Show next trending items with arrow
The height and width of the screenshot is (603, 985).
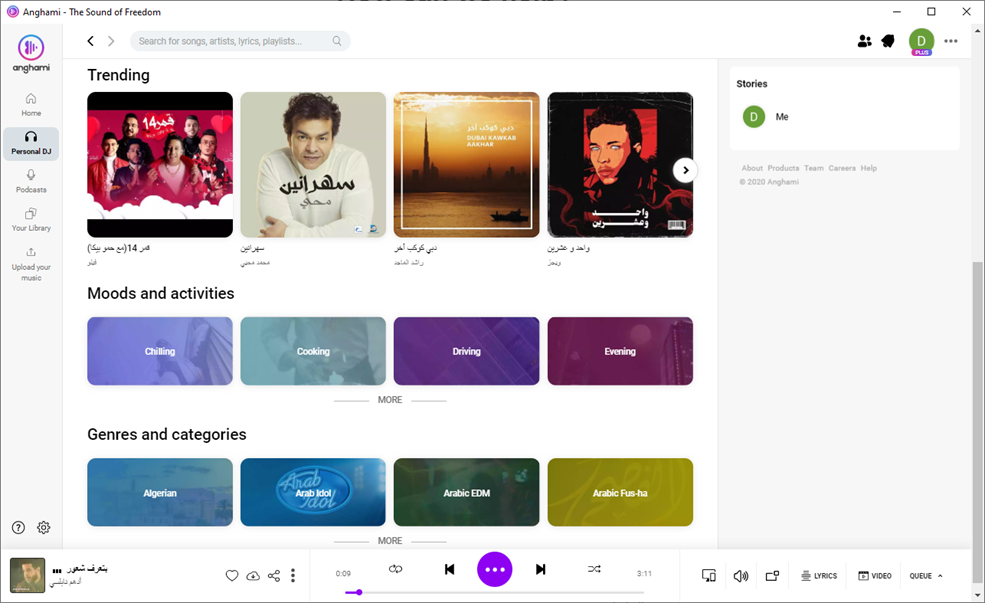tap(685, 170)
